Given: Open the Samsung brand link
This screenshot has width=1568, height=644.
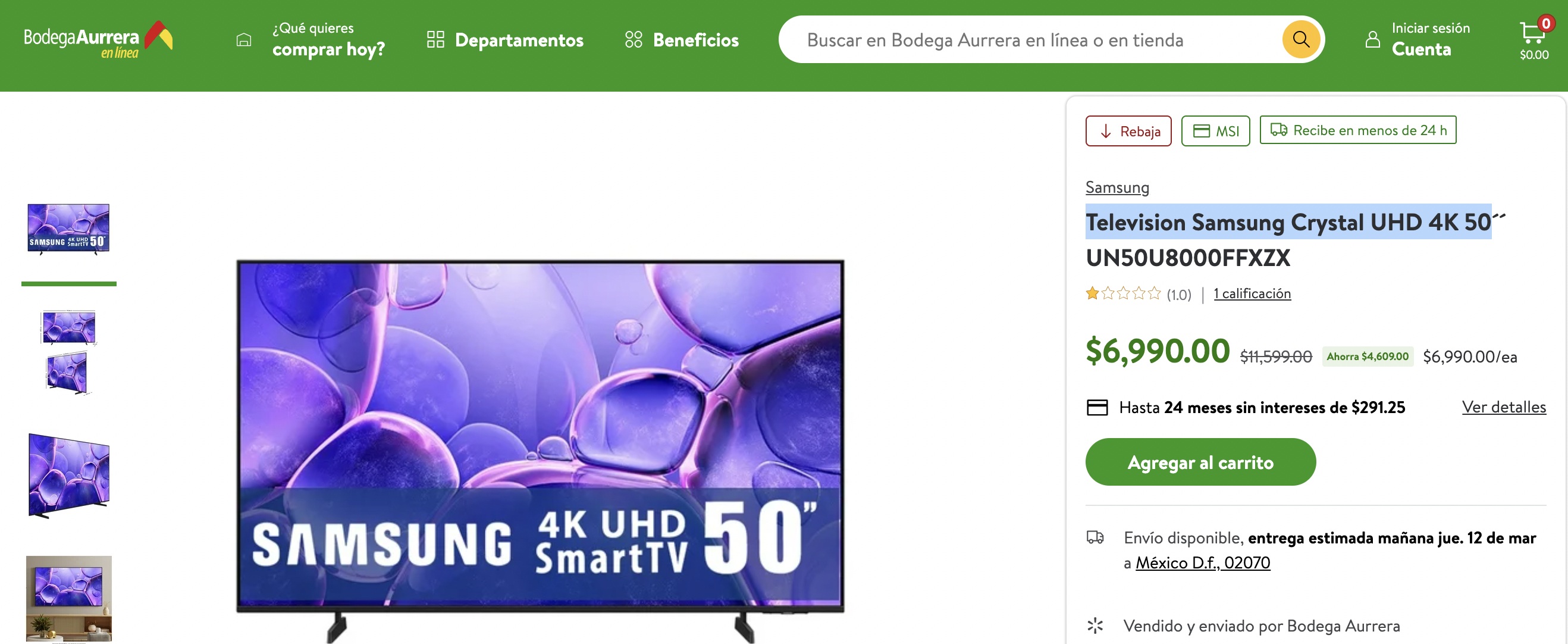Looking at the screenshot, I should (1117, 187).
